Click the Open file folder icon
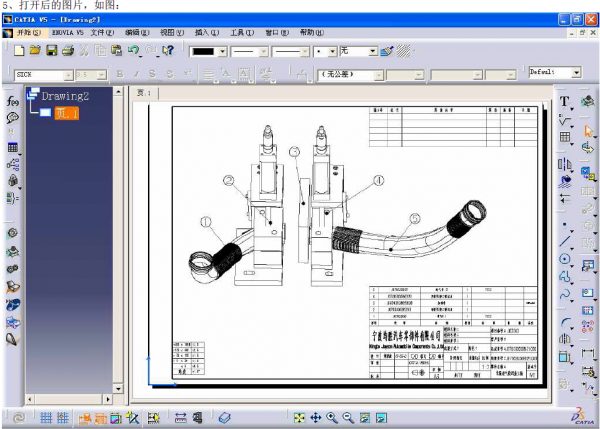Screen dimensions: 600x429 [x=35, y=50]
